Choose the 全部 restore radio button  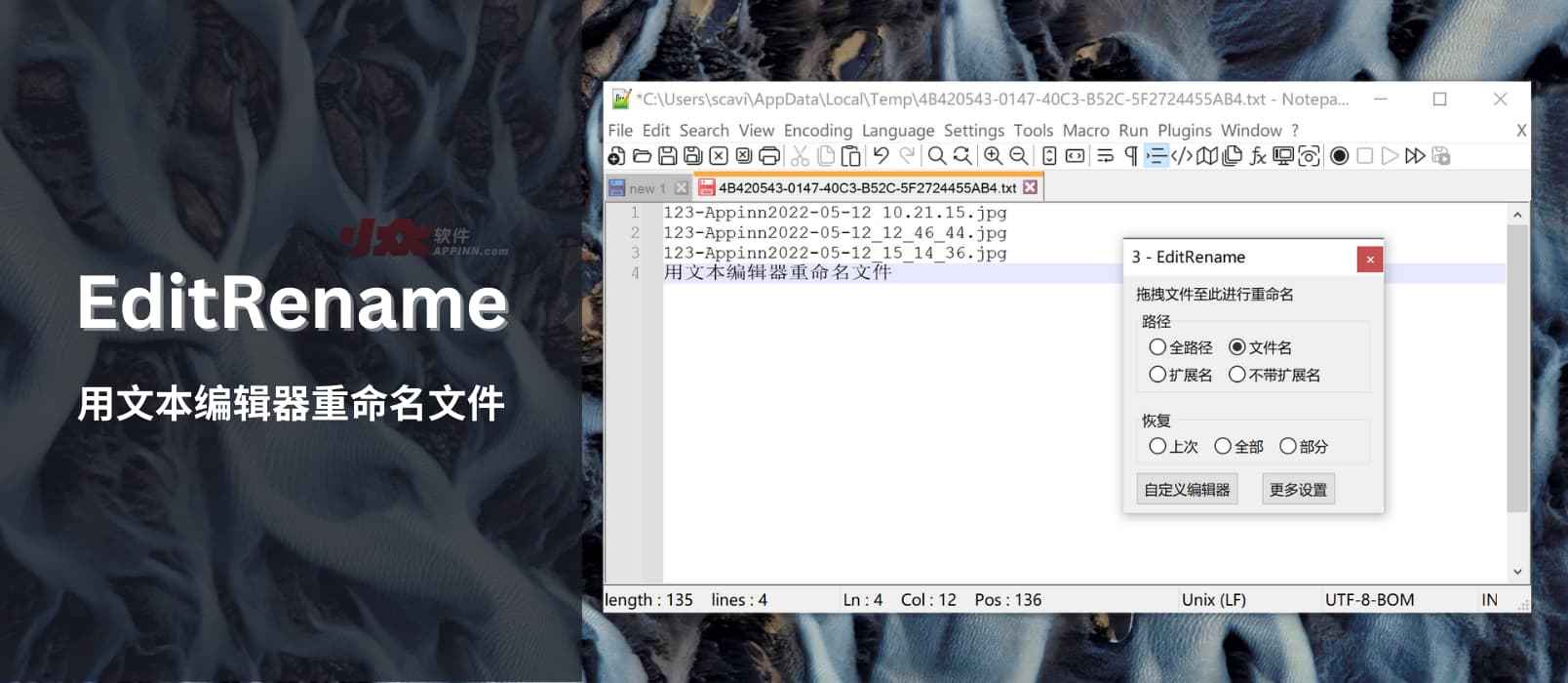(x=1223, y=447)
